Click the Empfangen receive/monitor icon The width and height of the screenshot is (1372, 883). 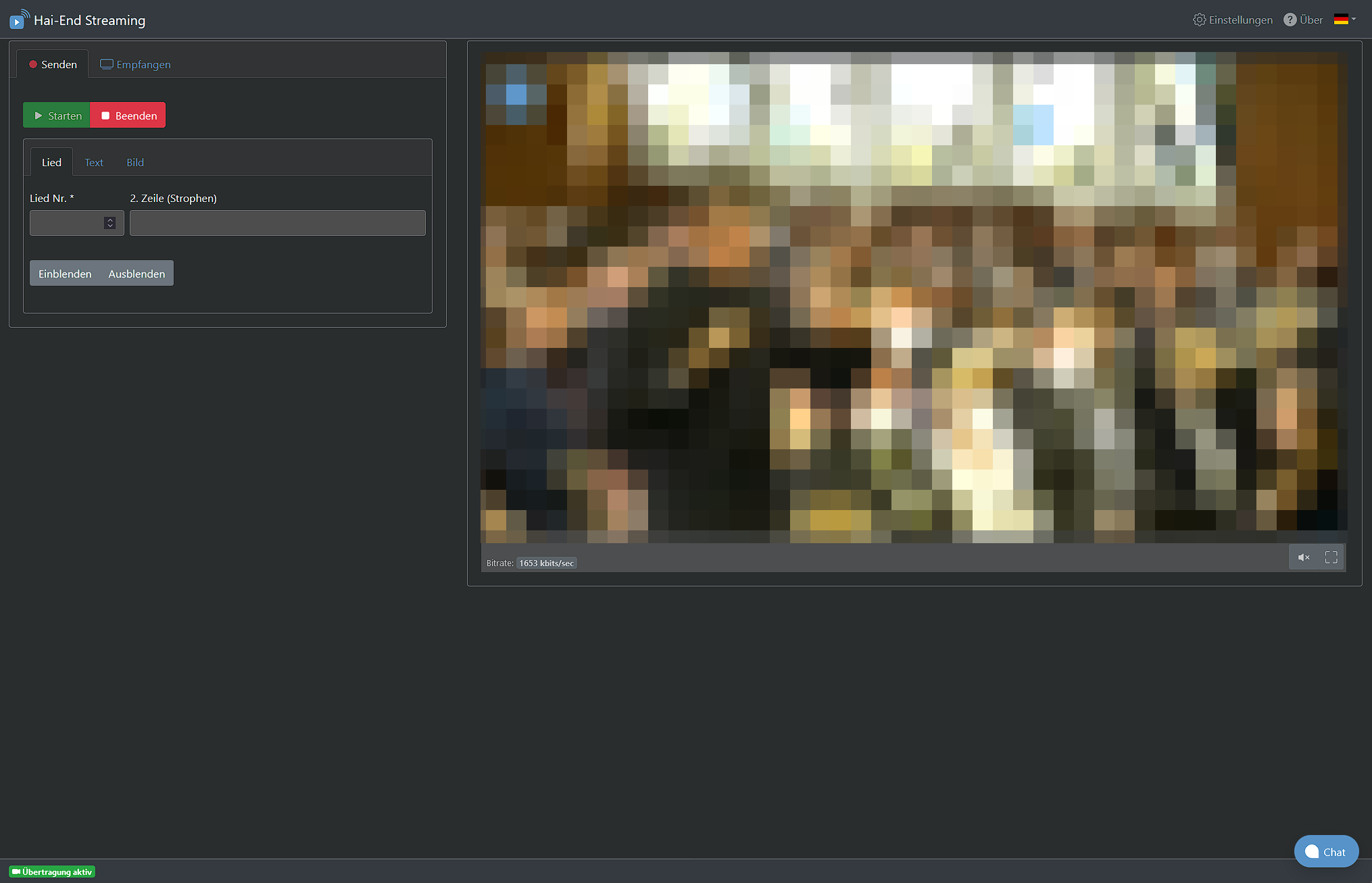[x=106, y=64]
